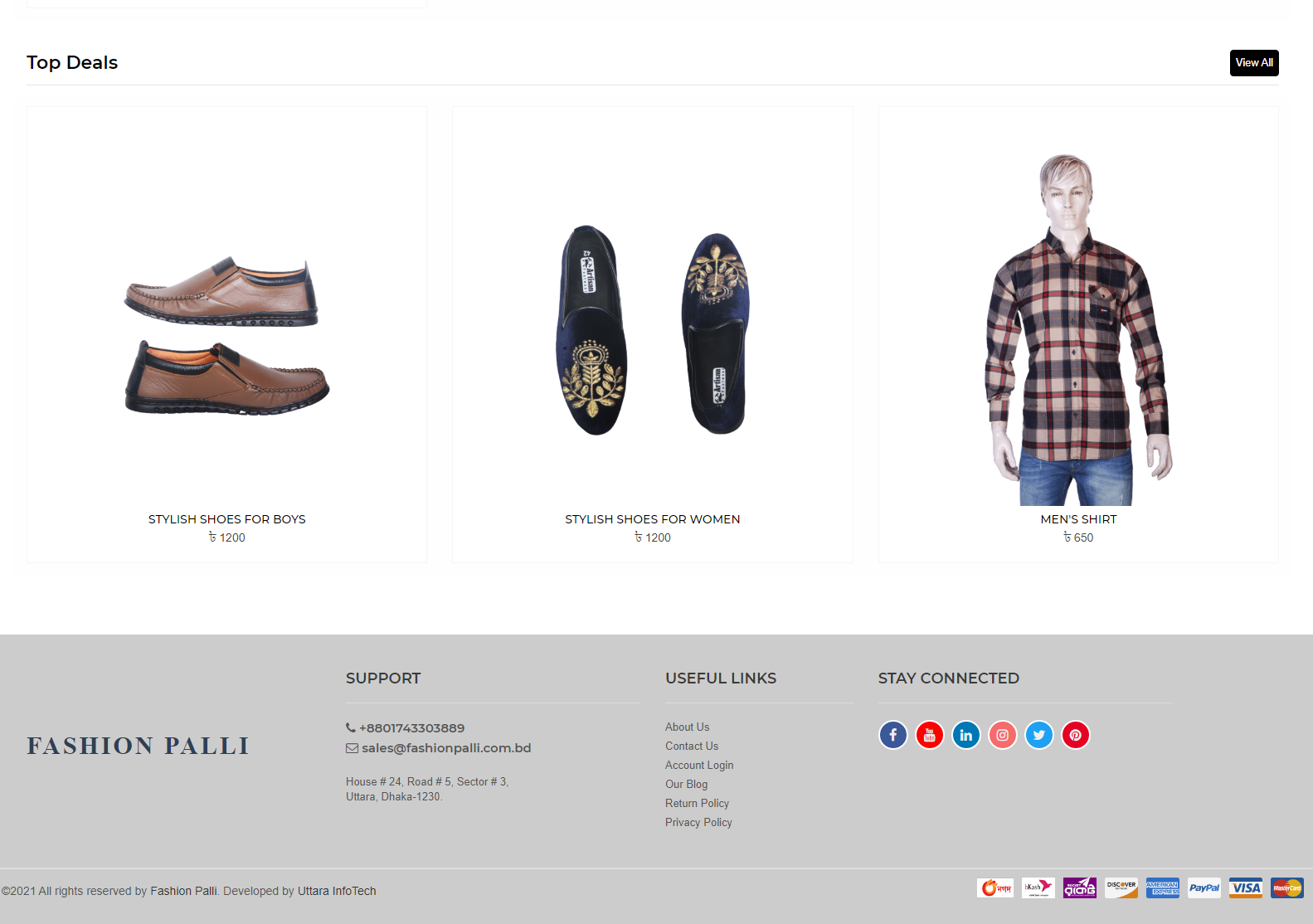Click the View All button

click(1254, 63)
